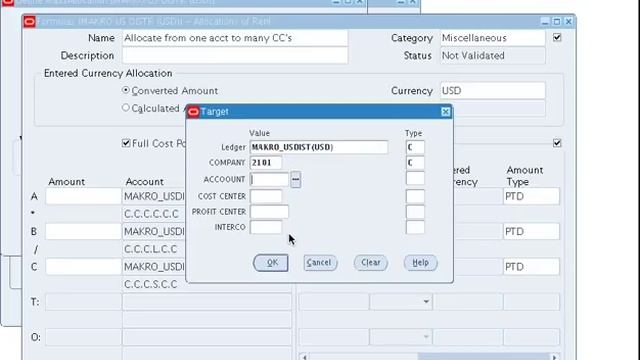
Task: Click the horizontal scrollbar left arrow
Action: tap(304, 357)
